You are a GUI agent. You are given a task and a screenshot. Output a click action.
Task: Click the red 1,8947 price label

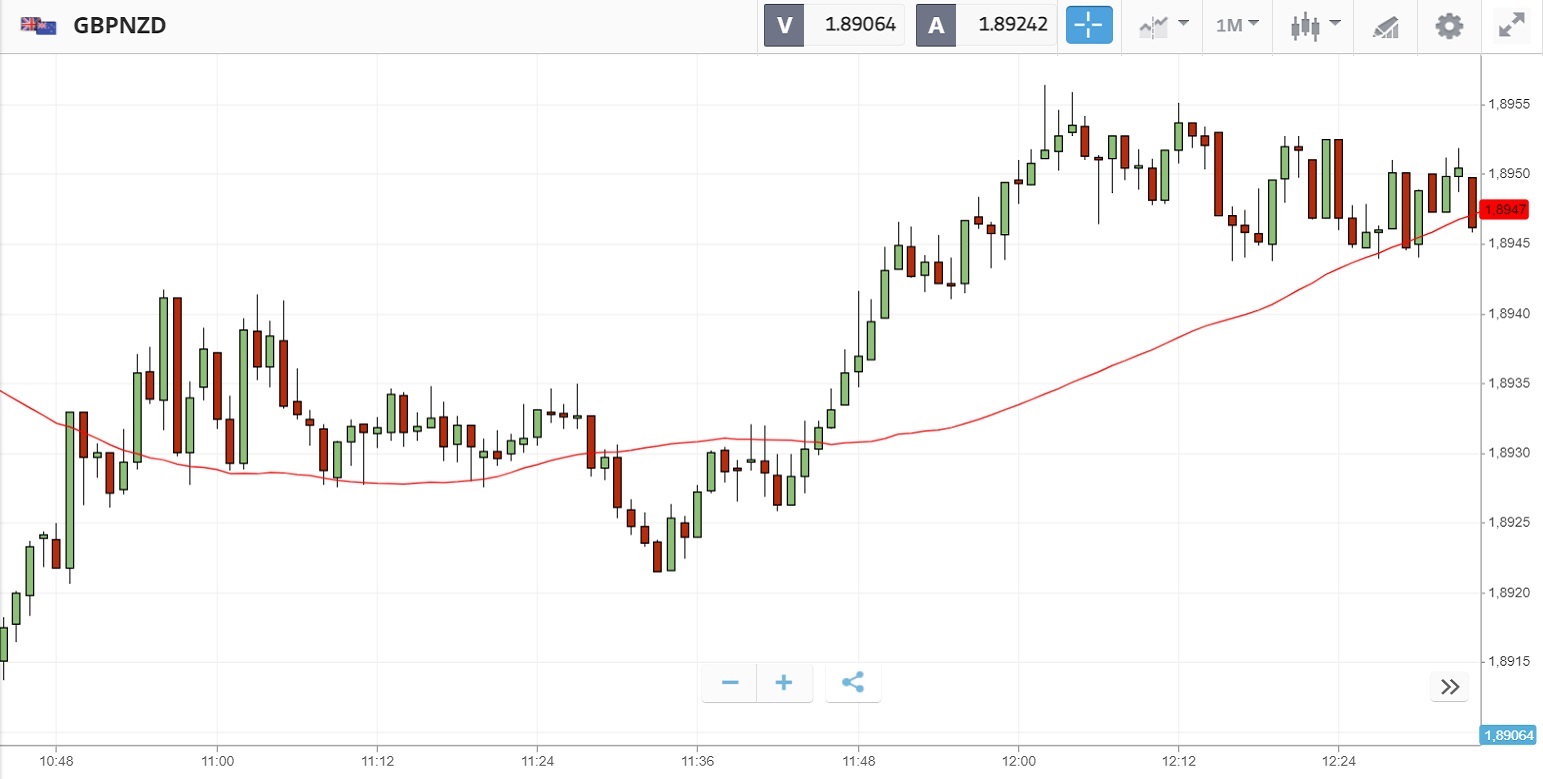click(1505, 209)
